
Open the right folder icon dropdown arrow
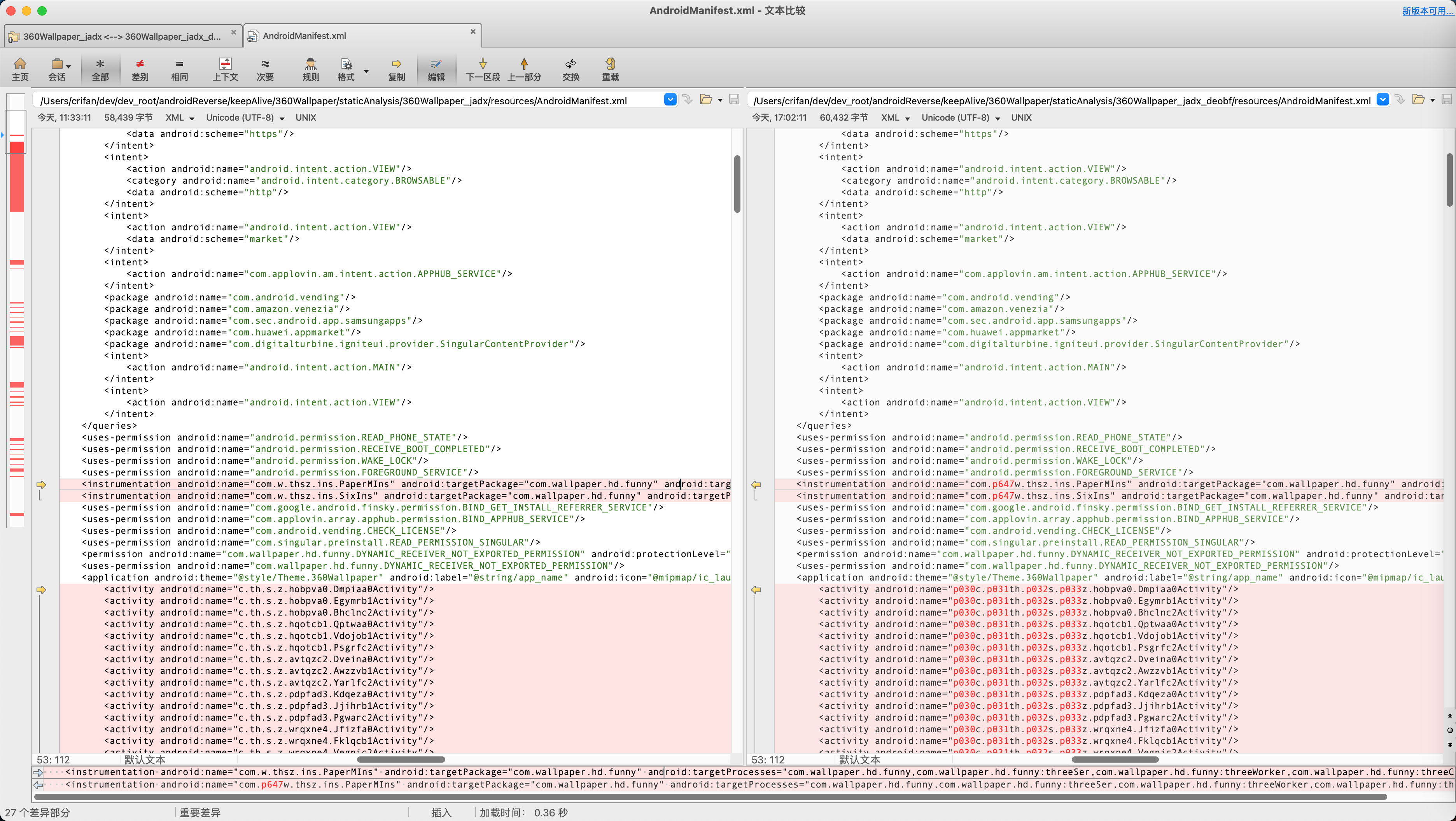1432,101
